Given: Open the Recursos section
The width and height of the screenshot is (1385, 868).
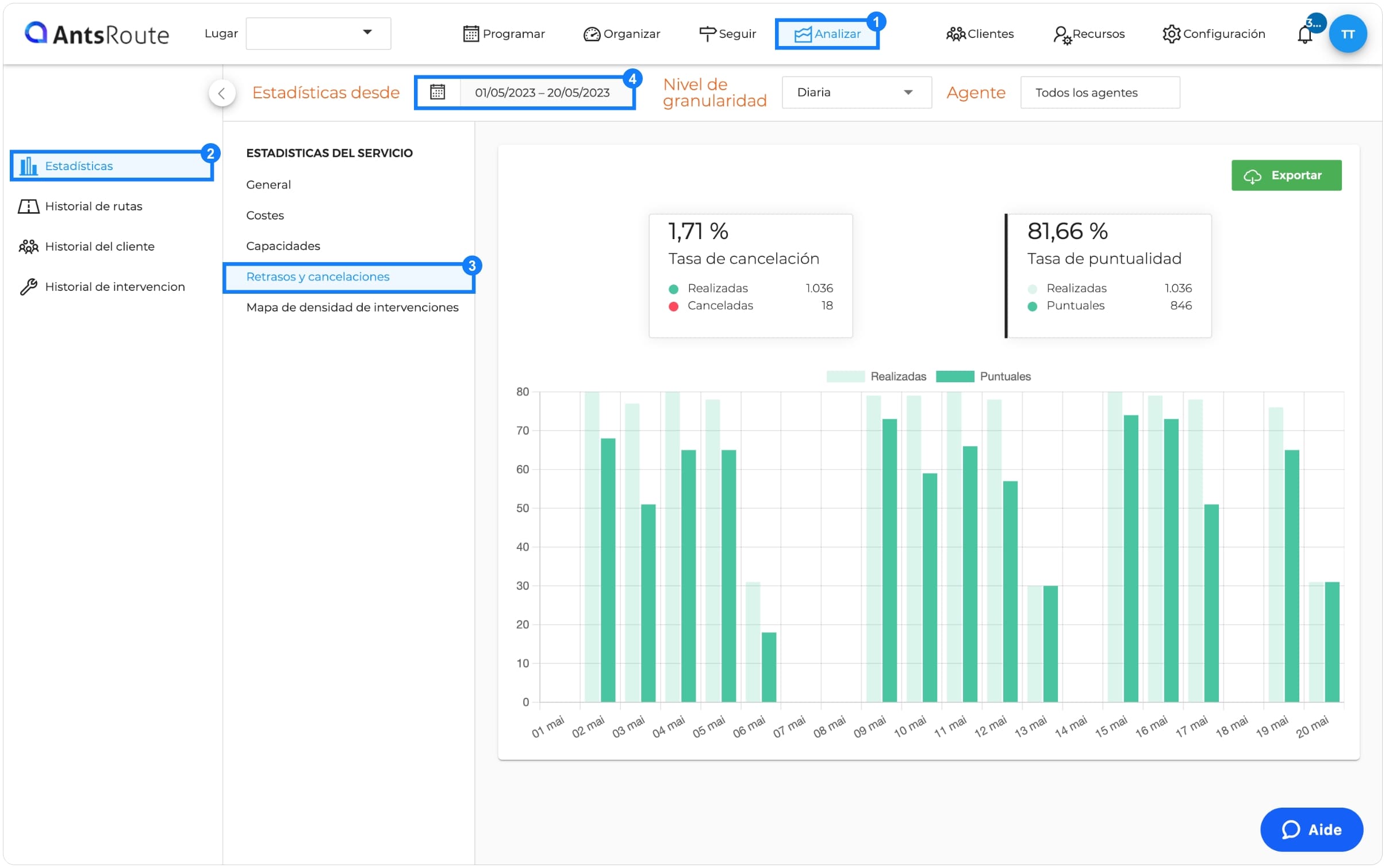Looking at the screenshot, I should pyautogui.click(x=1088, y=34).
